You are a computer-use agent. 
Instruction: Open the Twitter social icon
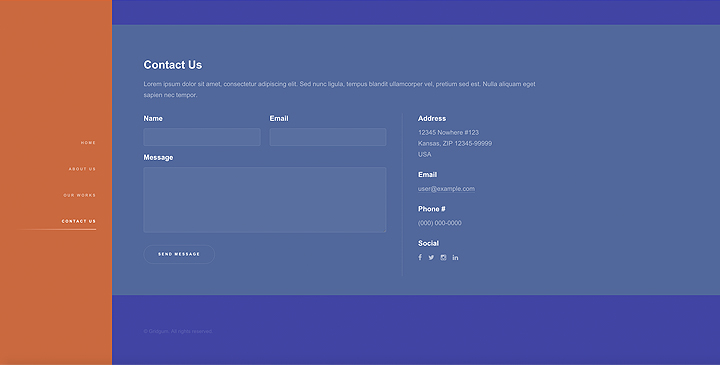pyautogui.click(x=431, y=258)
